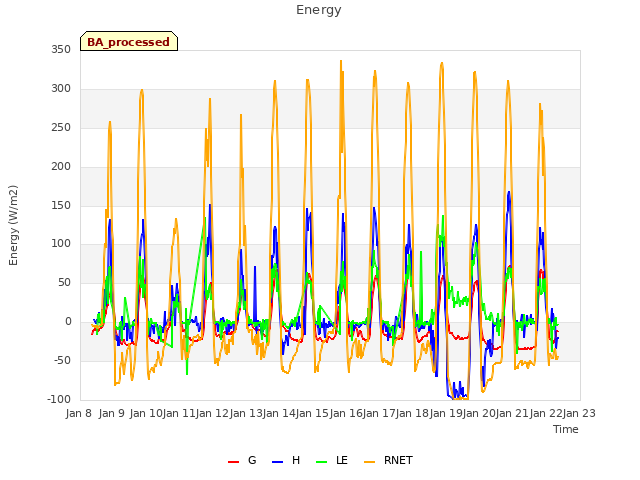This screenshot has height=480, width=640.
Task: Click the Jan 10 x-axis date label
Action: click(x=146, y=413)
